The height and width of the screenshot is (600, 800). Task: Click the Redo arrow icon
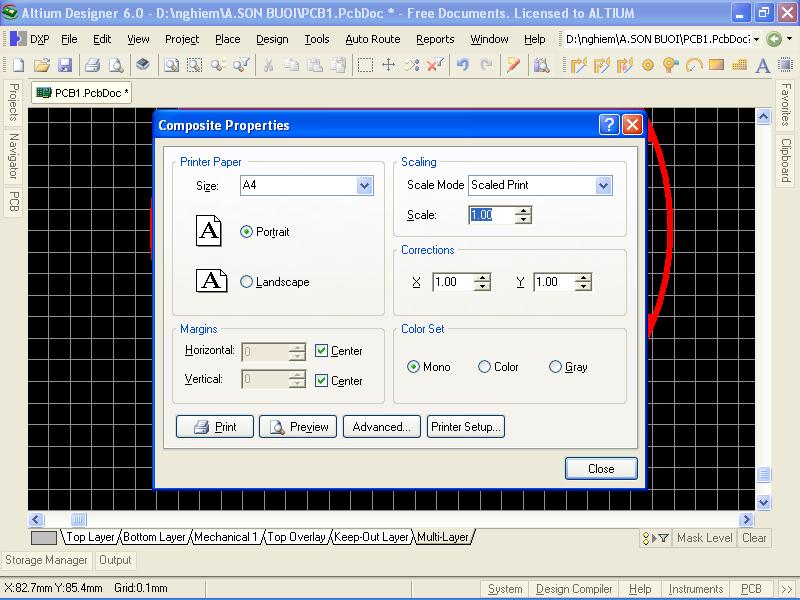point(486,65)
